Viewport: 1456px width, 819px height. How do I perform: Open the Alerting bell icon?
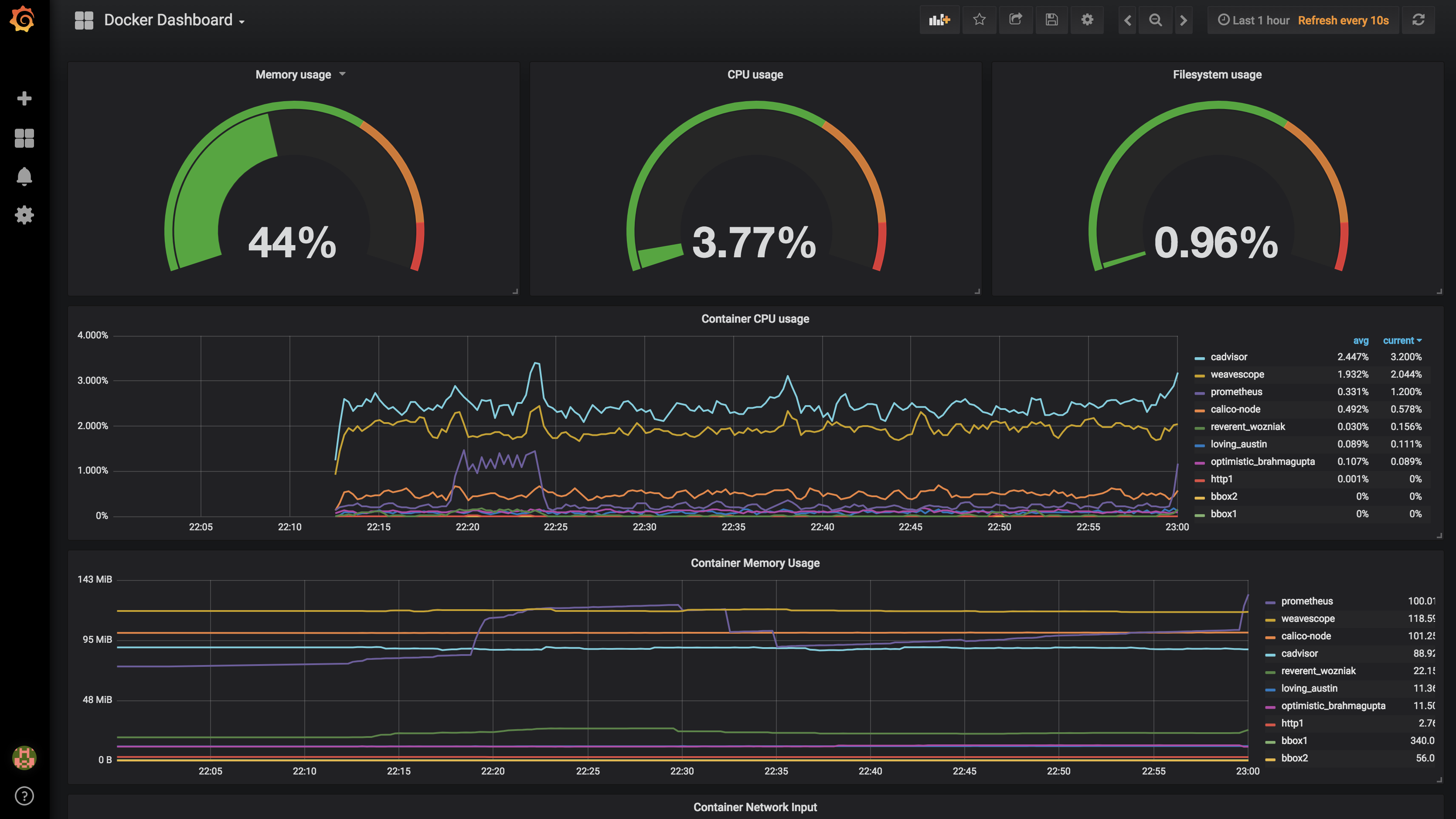tap(24, 177)
